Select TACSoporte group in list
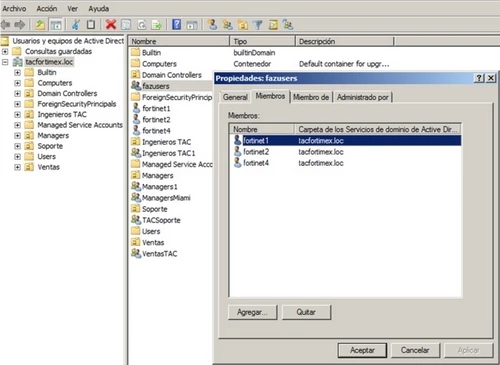Viewport: 500px width, 365px height. point(156,220)
